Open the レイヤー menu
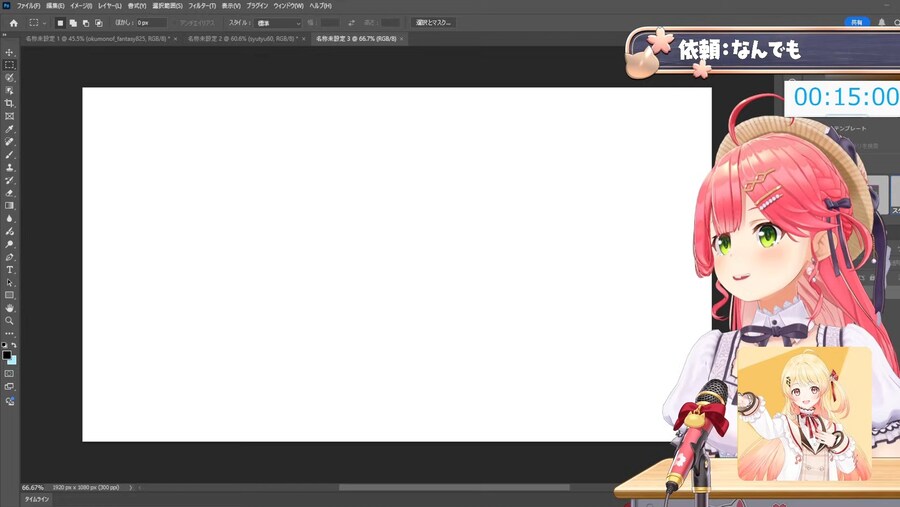 [110, 6]
